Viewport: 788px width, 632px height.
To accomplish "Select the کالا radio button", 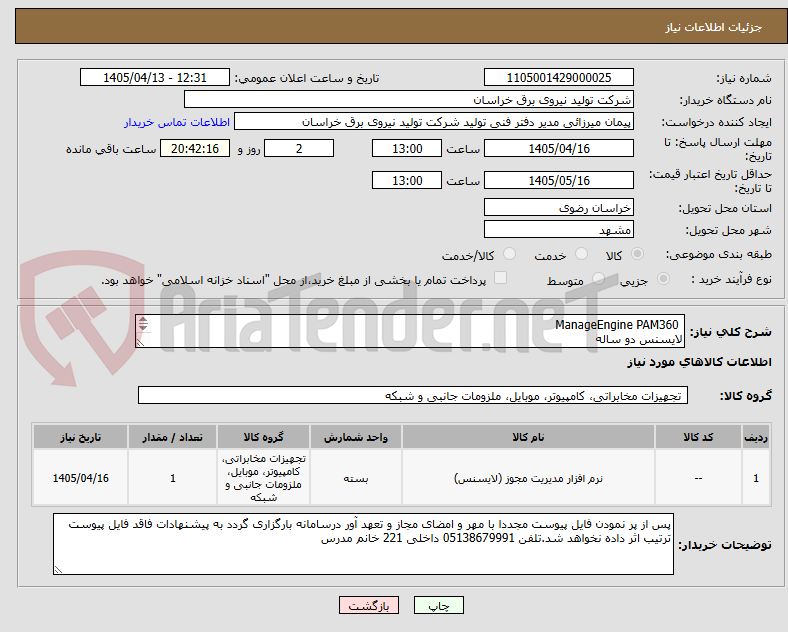I will coord(637,254).
